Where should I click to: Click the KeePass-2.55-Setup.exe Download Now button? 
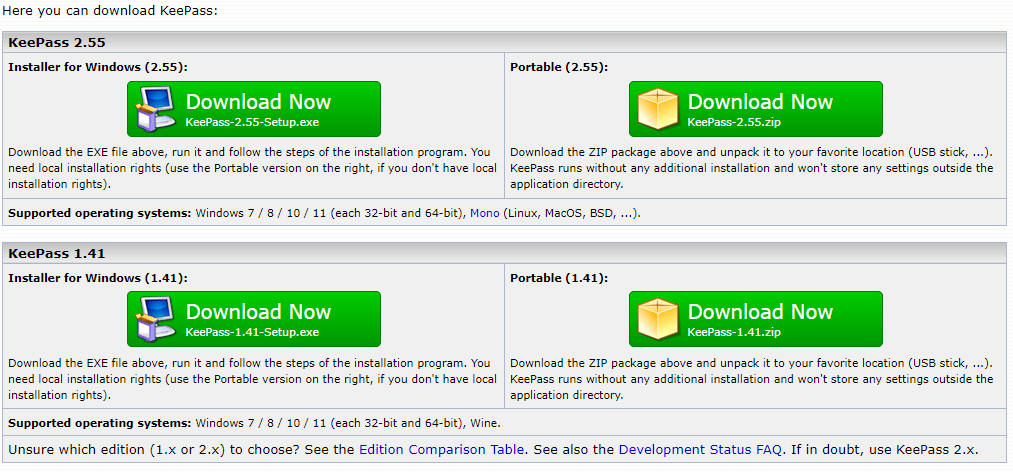[x=254, y=109]
